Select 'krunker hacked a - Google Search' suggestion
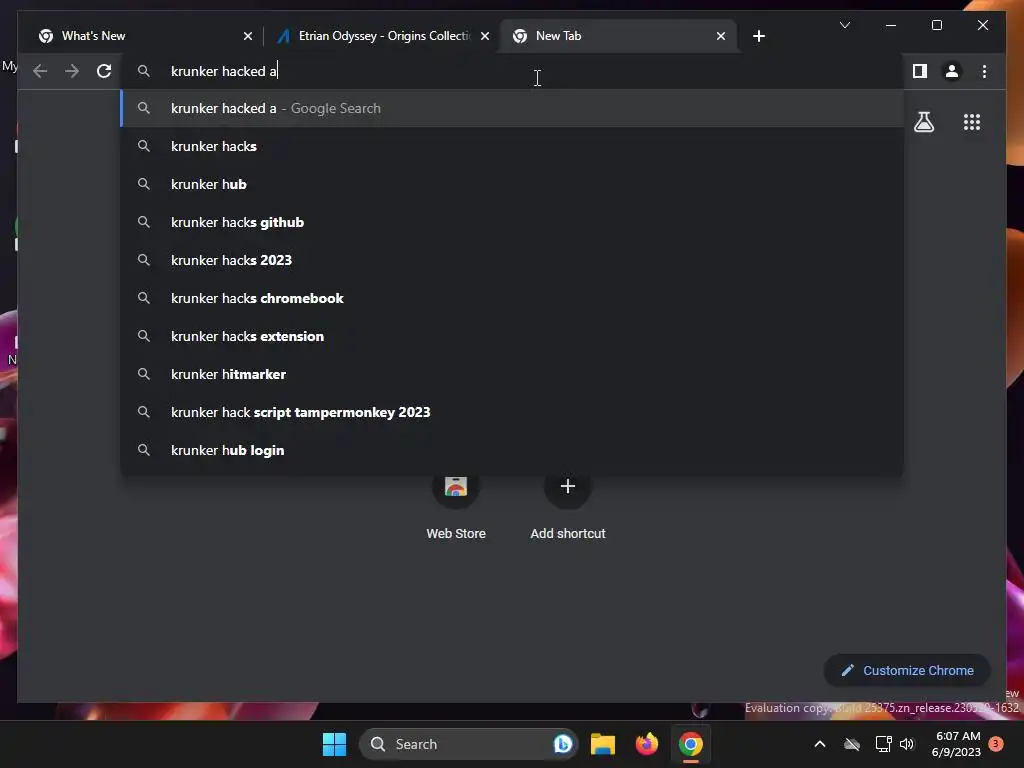 (x=512, y=108)
